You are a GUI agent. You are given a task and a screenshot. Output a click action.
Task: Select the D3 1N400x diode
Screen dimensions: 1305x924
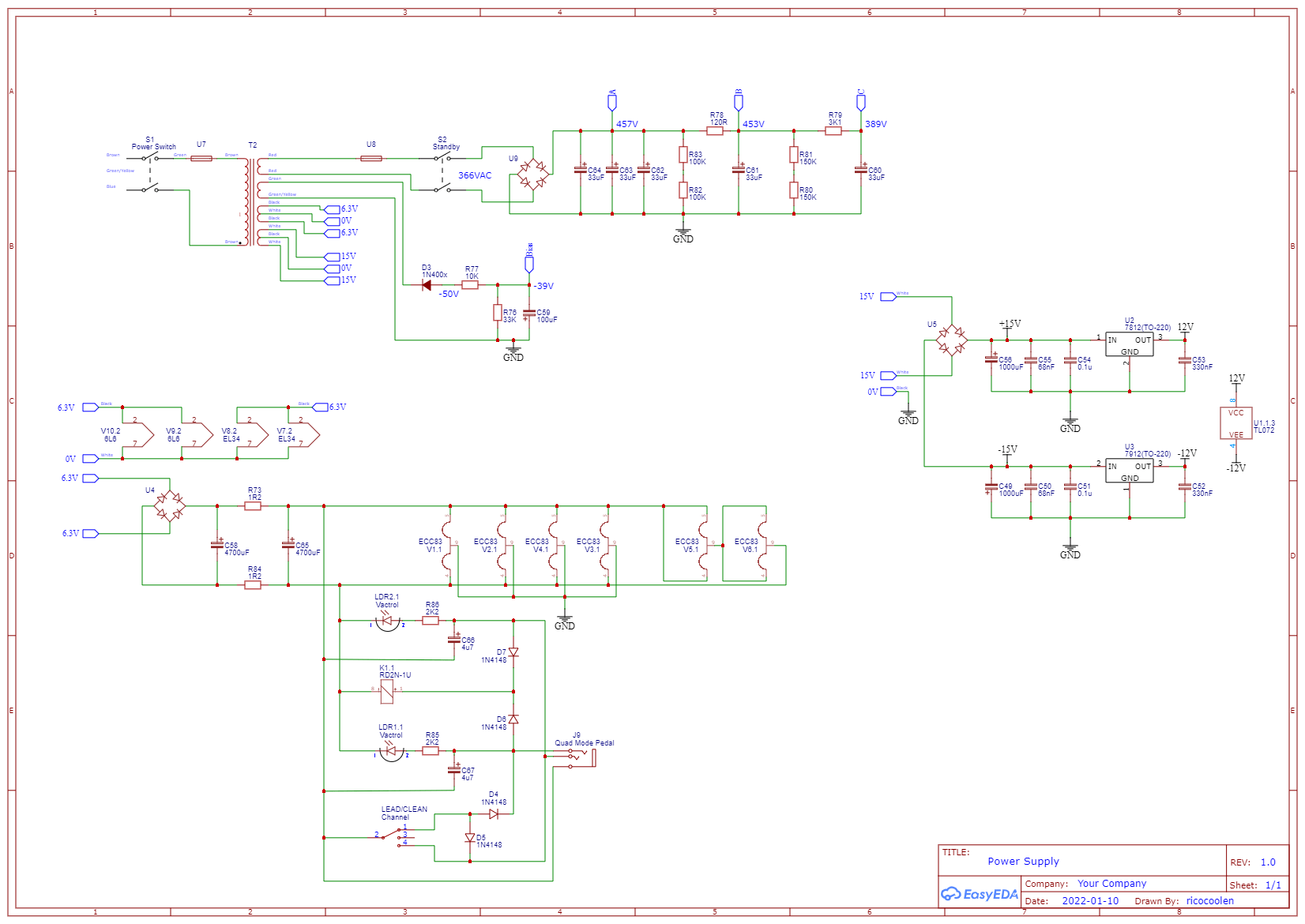click(x=427, y=285)
